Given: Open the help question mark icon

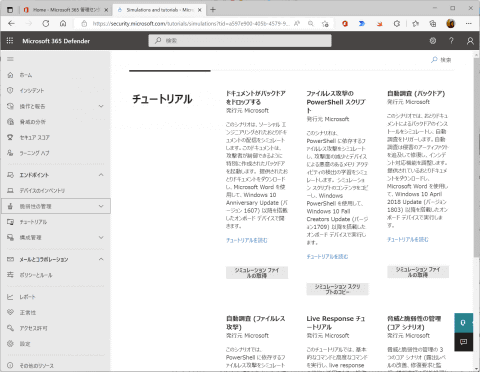Looking at the screenshot, I should pos(451,41).
